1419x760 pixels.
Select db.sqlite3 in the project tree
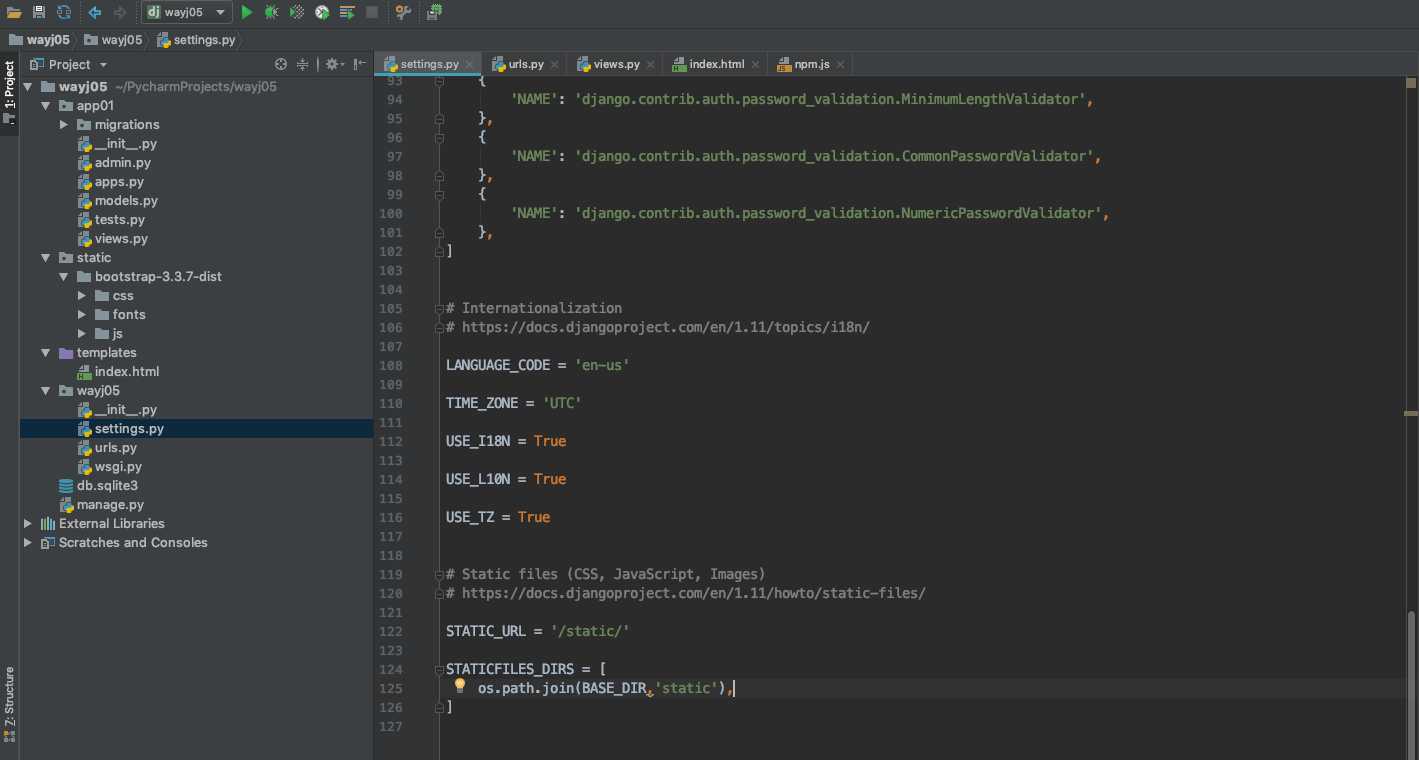point(107,486)
